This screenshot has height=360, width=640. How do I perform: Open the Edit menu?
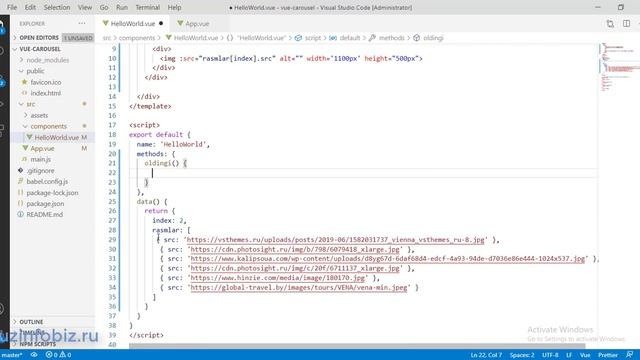30,7
